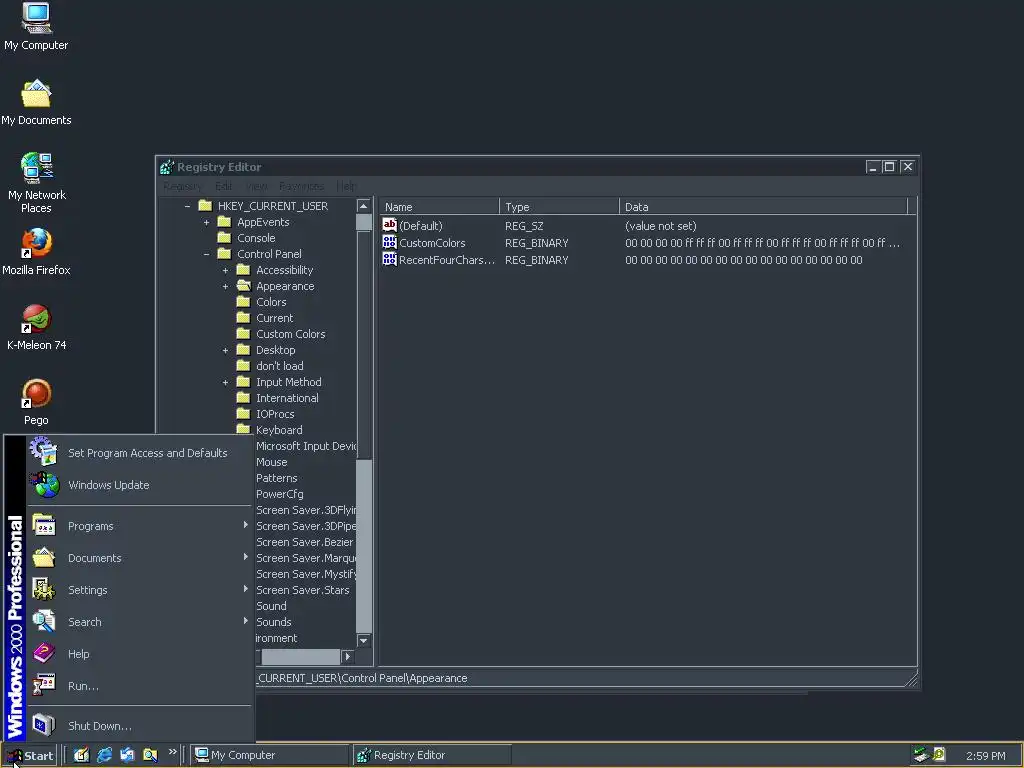This screenshot has height=768, width=1024.
Task: Click tree scrollbar down arrow
Action: [364, 640]
